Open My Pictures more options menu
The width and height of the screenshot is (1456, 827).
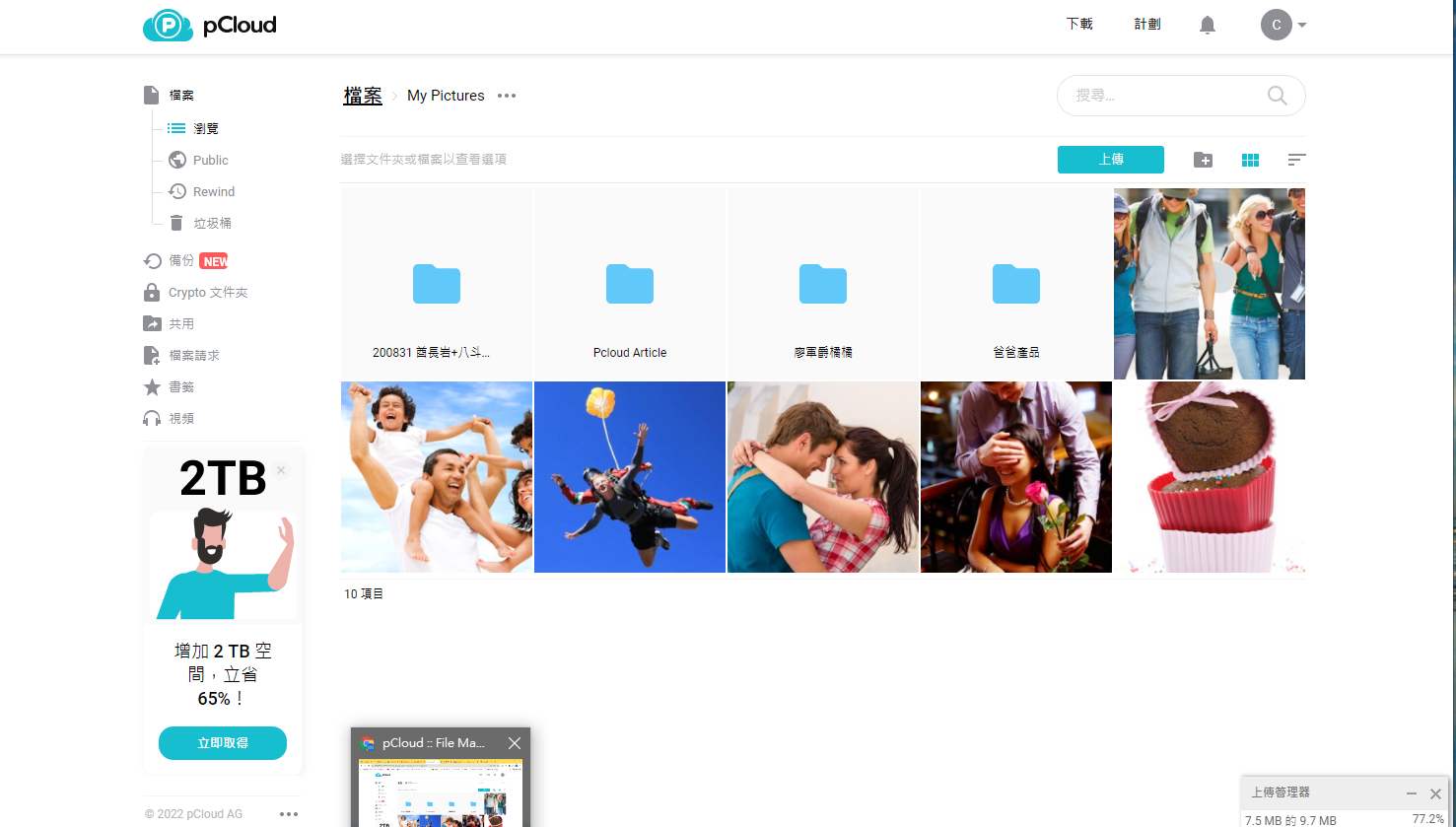[x=507, y=96]
